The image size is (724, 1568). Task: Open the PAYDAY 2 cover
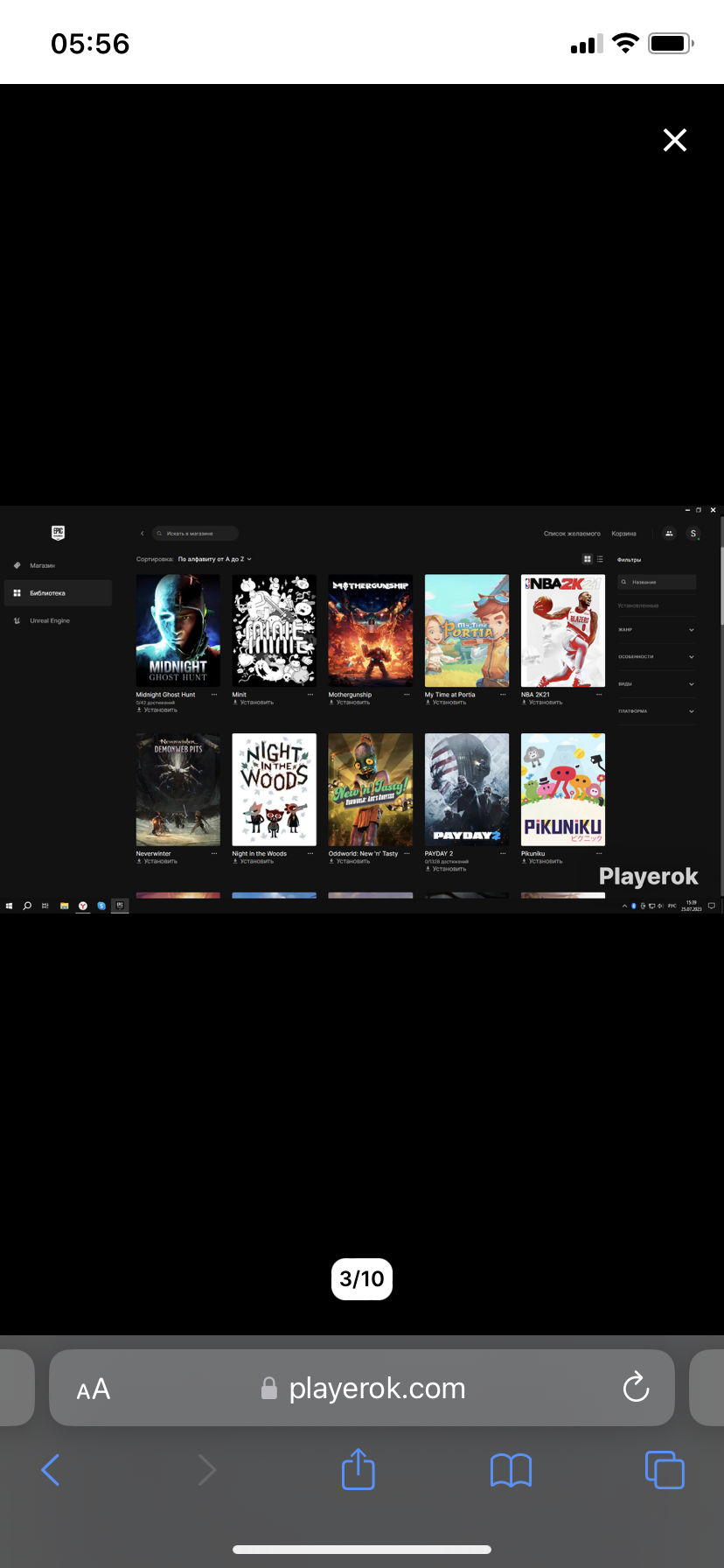tap(467, 789)
